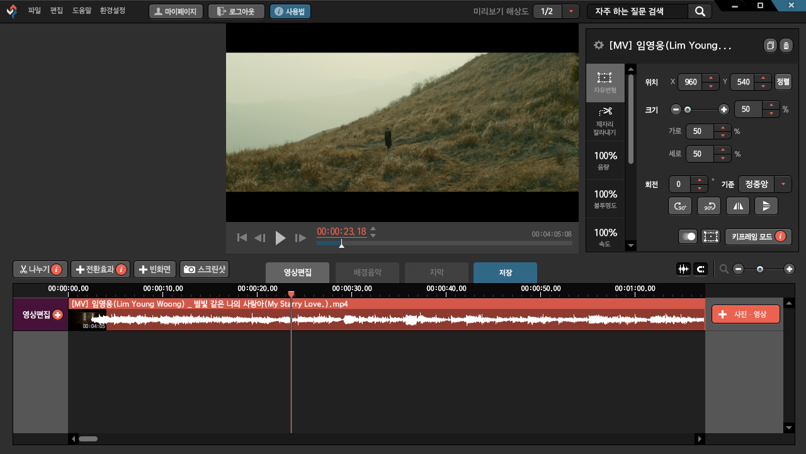Play the video preview
Screen dimensions: 806x454
(280, 238)
